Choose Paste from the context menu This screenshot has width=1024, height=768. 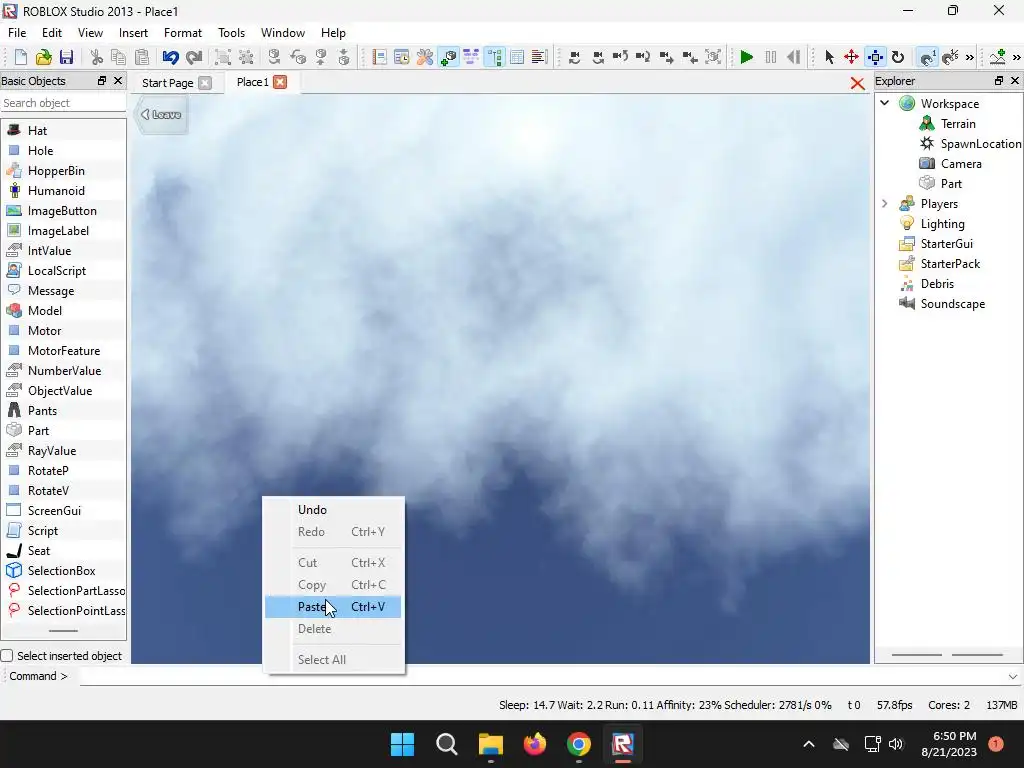333,607
